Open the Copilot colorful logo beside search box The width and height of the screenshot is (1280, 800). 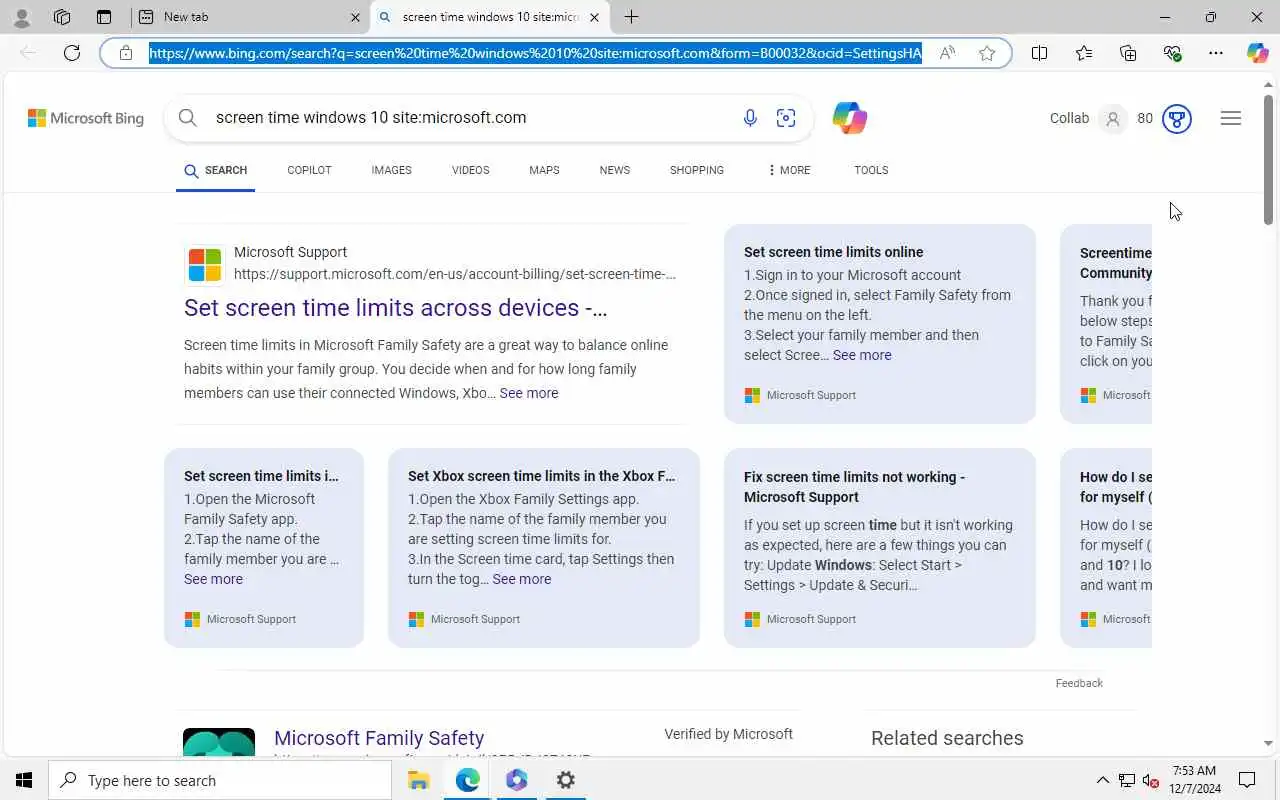click(x=849, y=118)
